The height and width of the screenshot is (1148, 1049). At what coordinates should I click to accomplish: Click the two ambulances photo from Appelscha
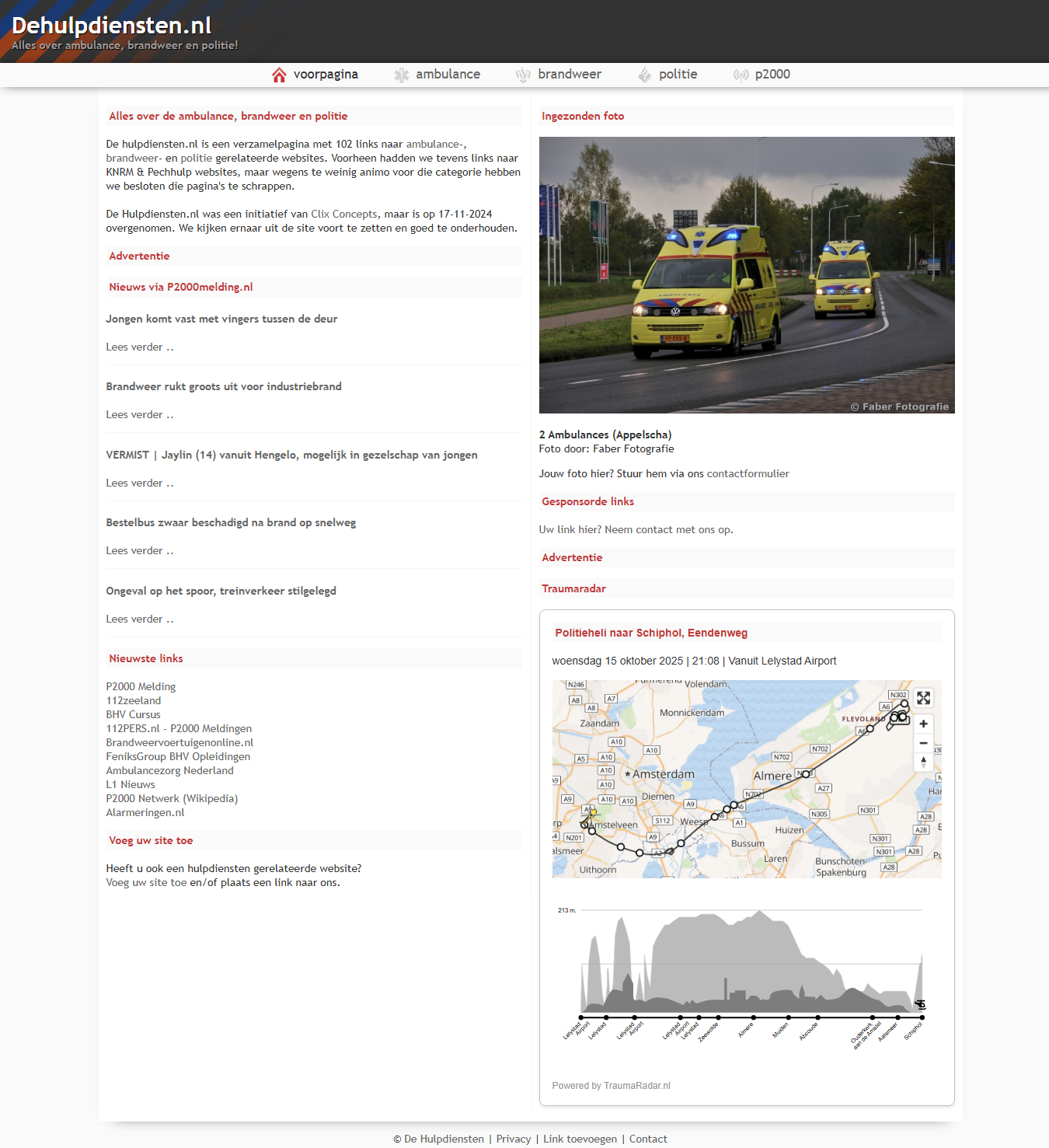point(747,275)
